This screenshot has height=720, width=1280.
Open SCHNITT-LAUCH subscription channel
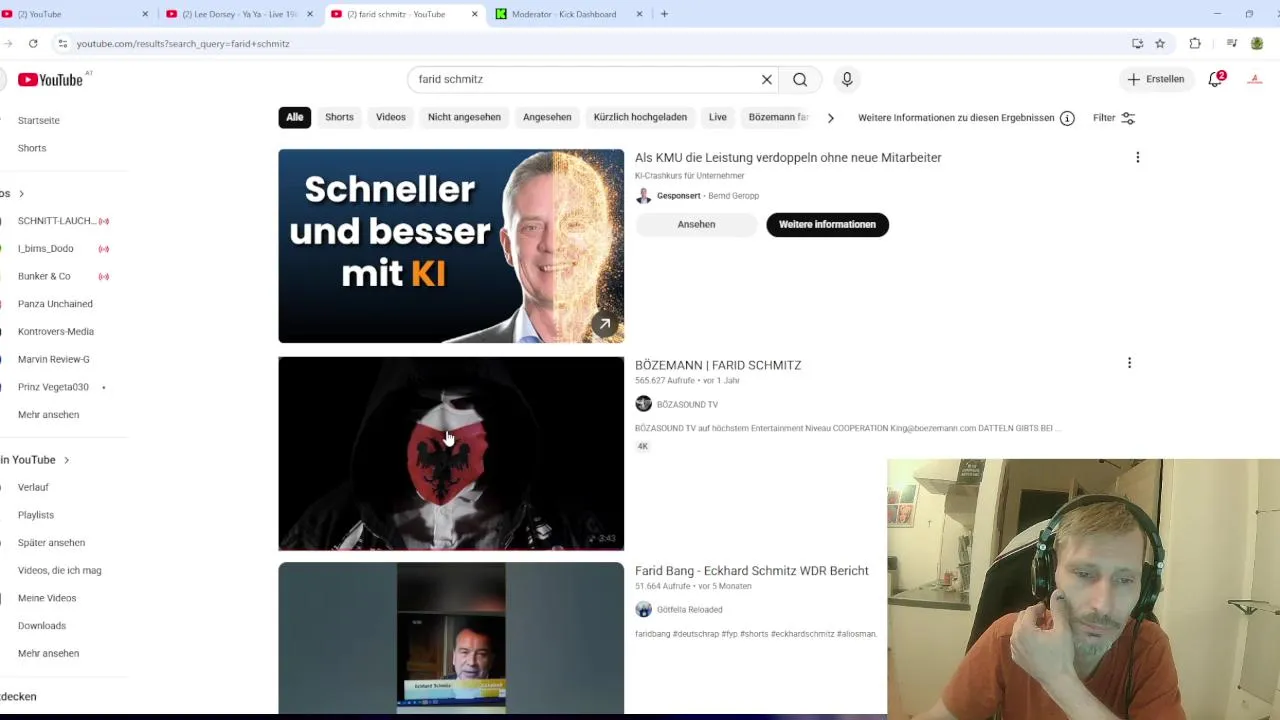pyautogui.click(x=57, y=221)
